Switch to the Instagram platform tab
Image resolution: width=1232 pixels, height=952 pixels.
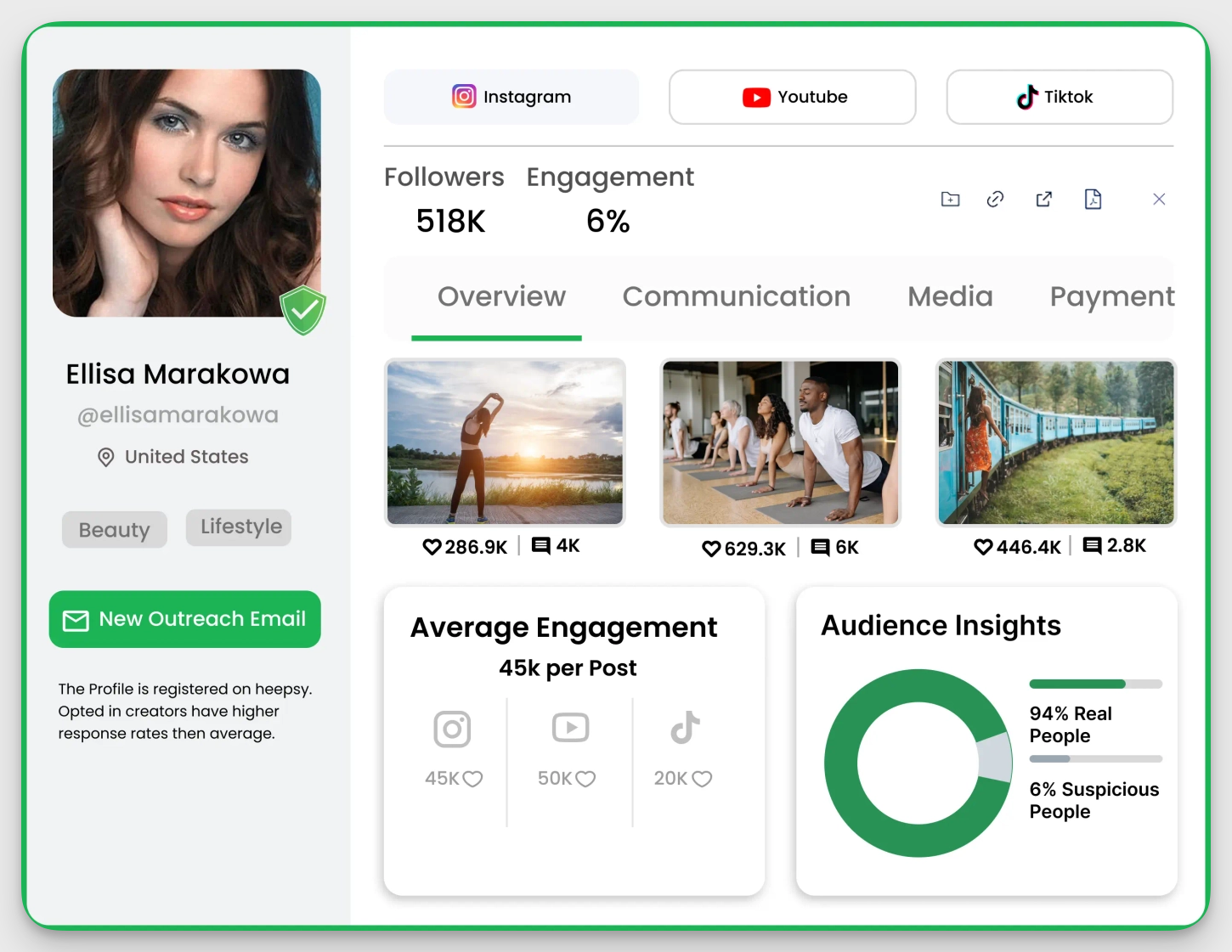coord(511,97)
